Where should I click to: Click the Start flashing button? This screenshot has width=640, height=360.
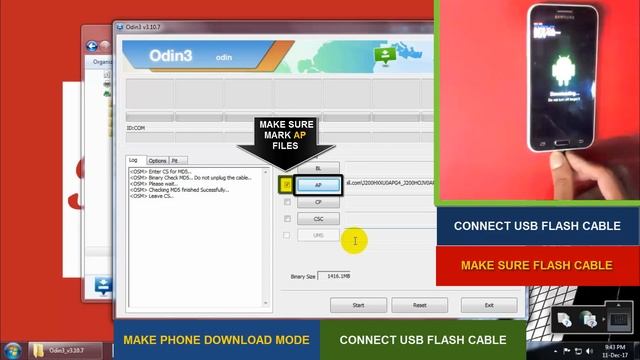pyautogui.click(x=358, y=305)
